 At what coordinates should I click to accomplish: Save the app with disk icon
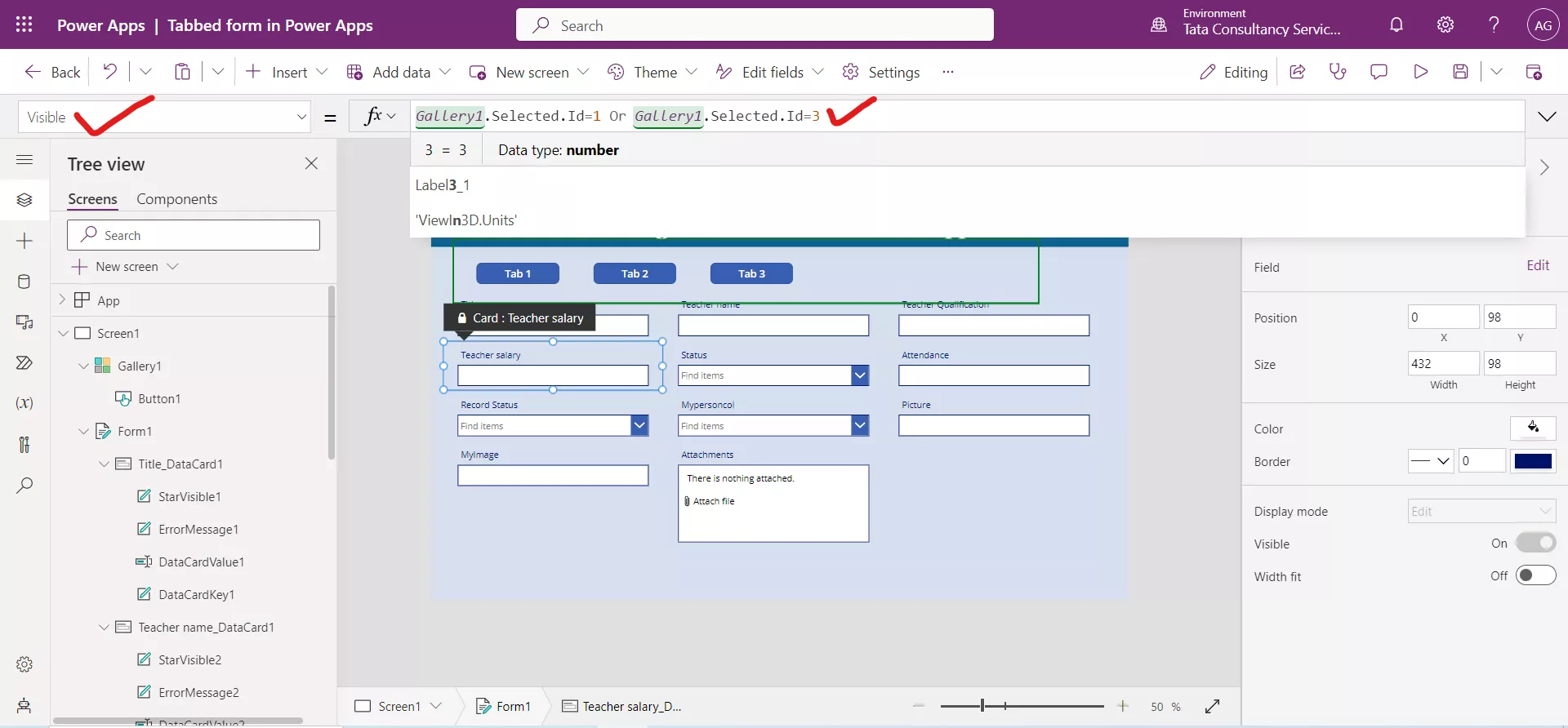[x=1461, y=72]
